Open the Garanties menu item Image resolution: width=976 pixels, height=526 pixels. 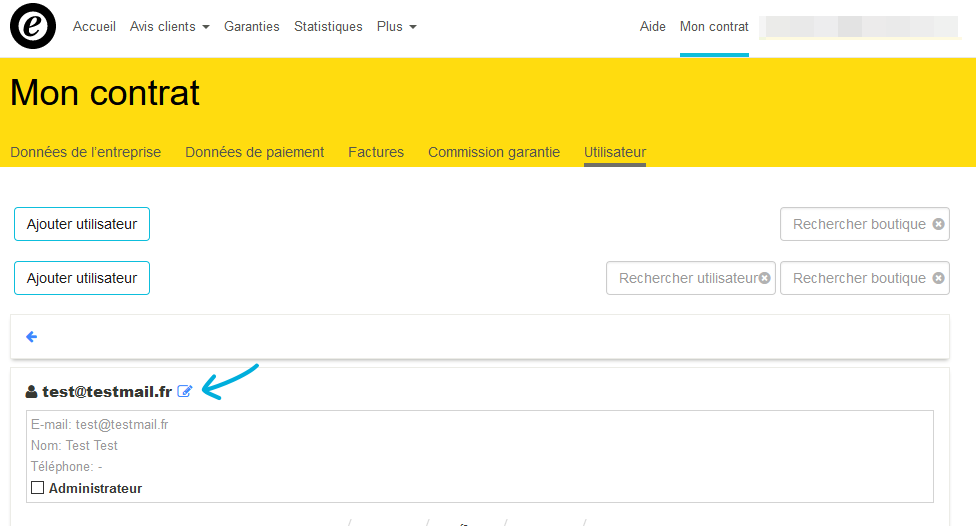point(251,27)
